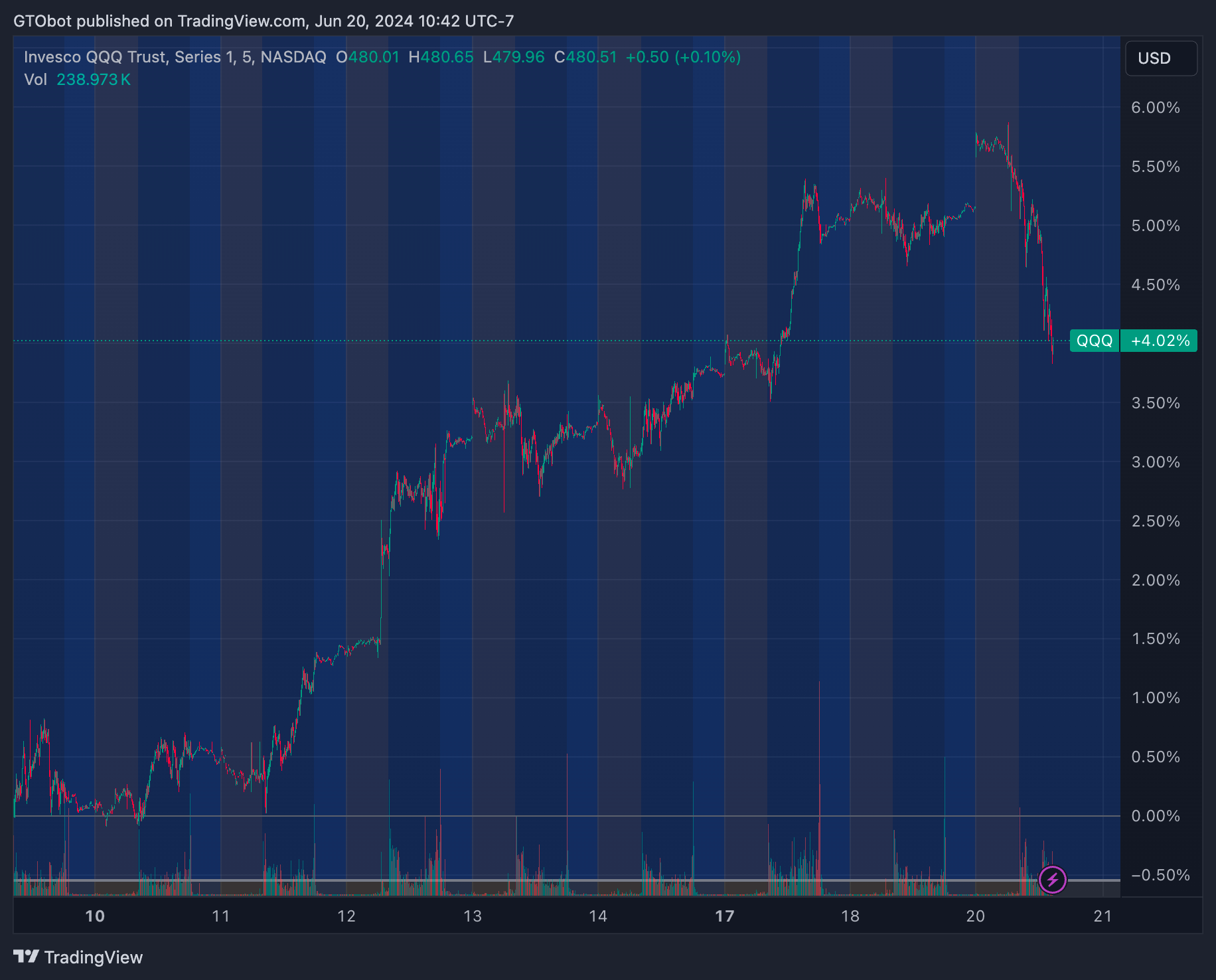This screenshot has width=1216, height=980.
Task: Select the close value 480.51
Action: pyautogui.click(x=591, y=57)
